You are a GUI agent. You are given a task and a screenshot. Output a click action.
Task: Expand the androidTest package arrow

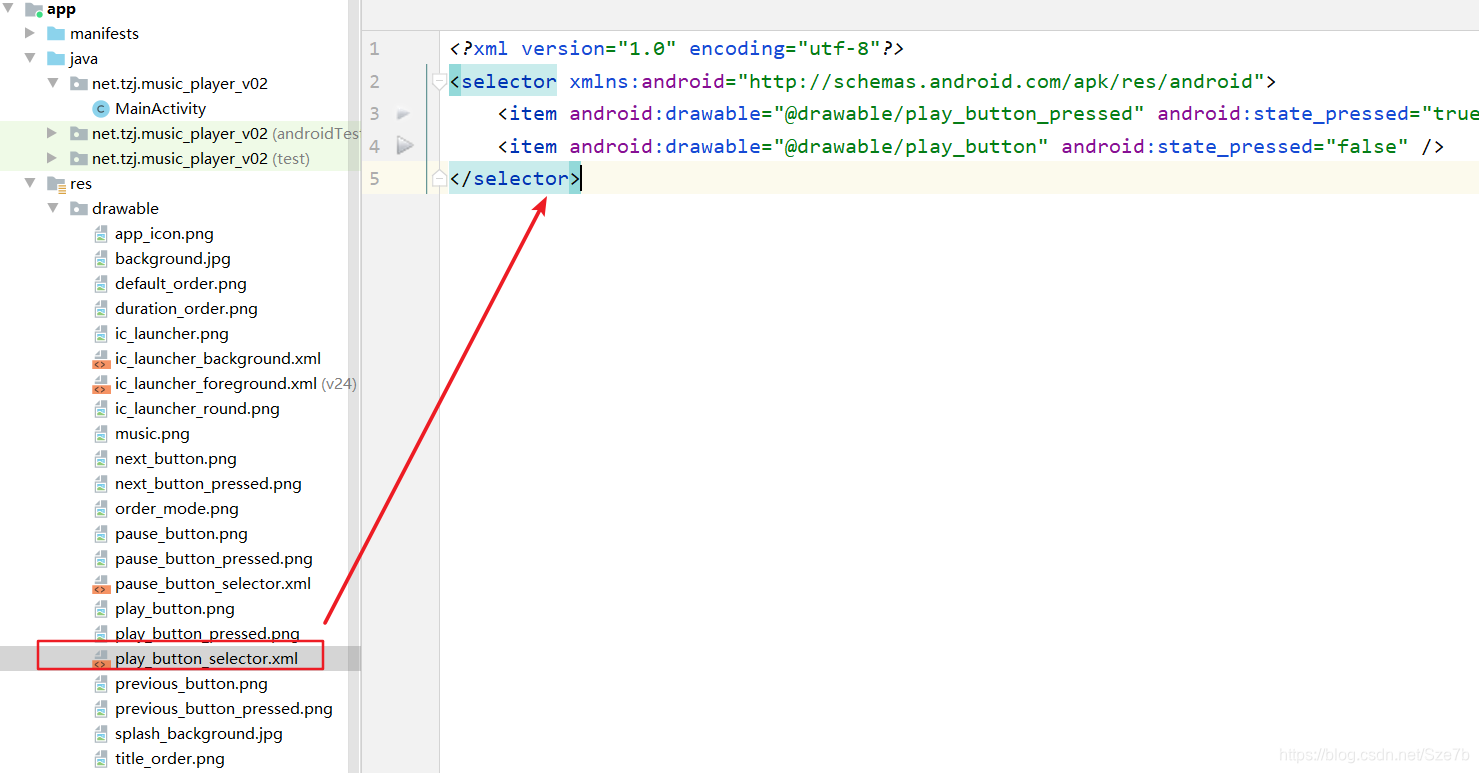pos(53,133)
